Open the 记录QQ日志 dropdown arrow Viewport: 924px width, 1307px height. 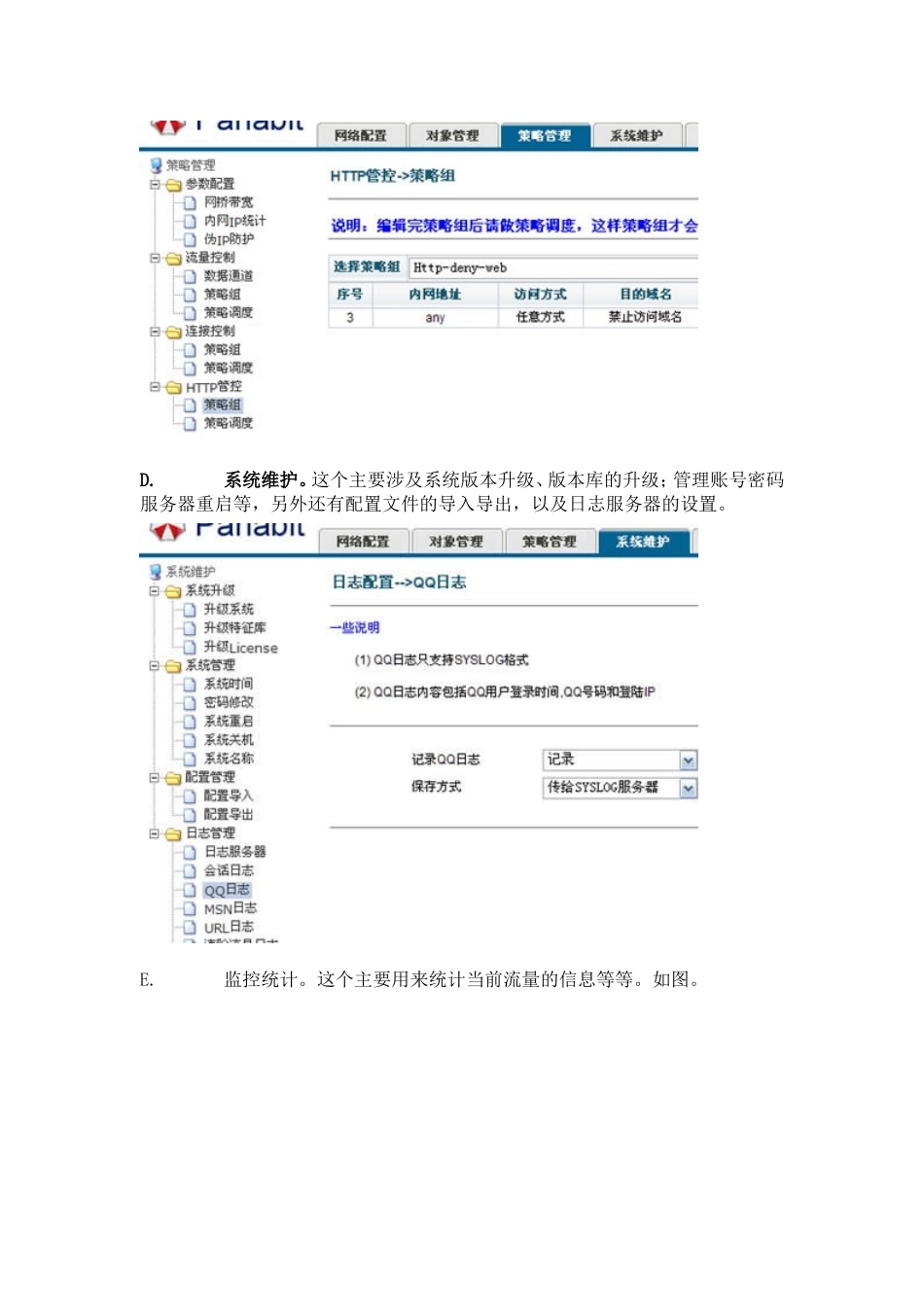(689, 760)
